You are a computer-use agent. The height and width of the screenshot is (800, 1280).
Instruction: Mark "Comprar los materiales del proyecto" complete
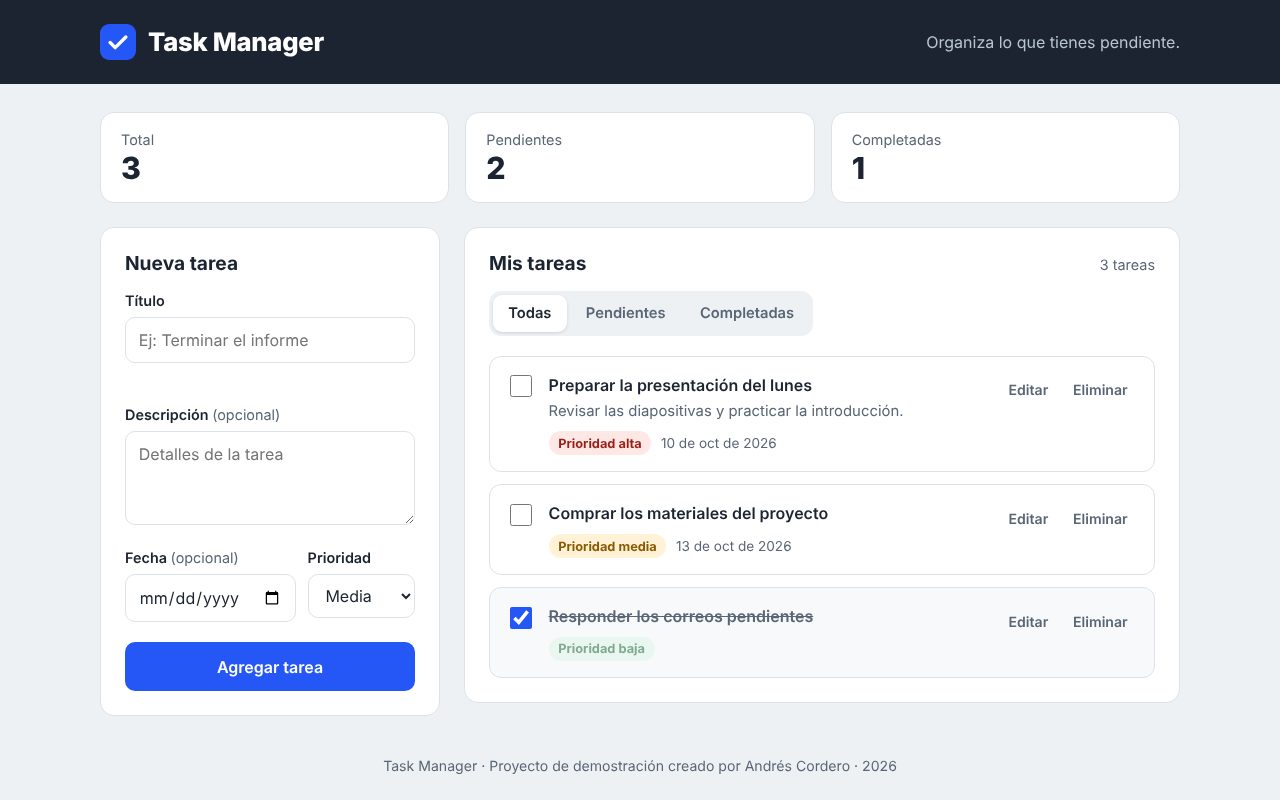pos(521,515)
